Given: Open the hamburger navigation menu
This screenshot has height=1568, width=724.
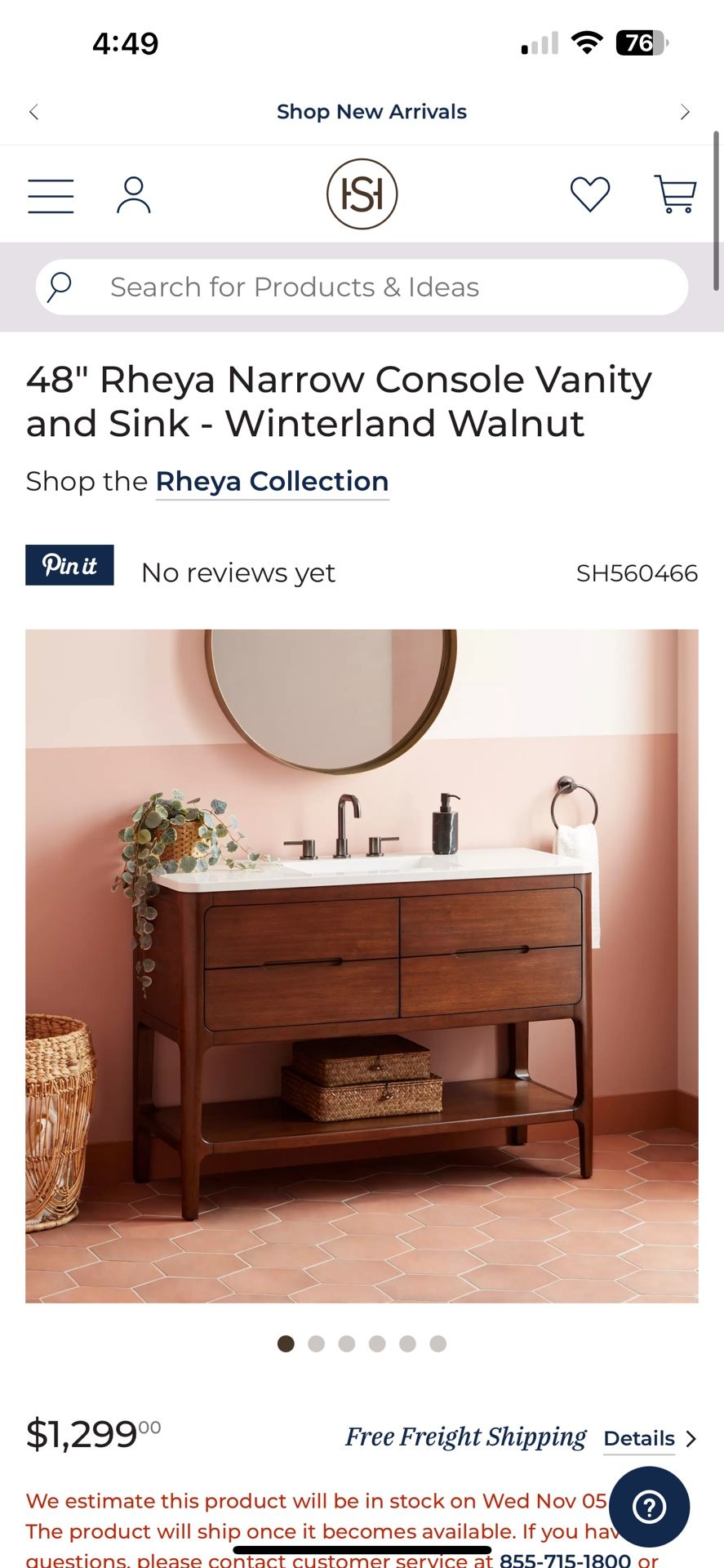Looking at the screenshot, I should pyautogui.click(x=51, y=196).
